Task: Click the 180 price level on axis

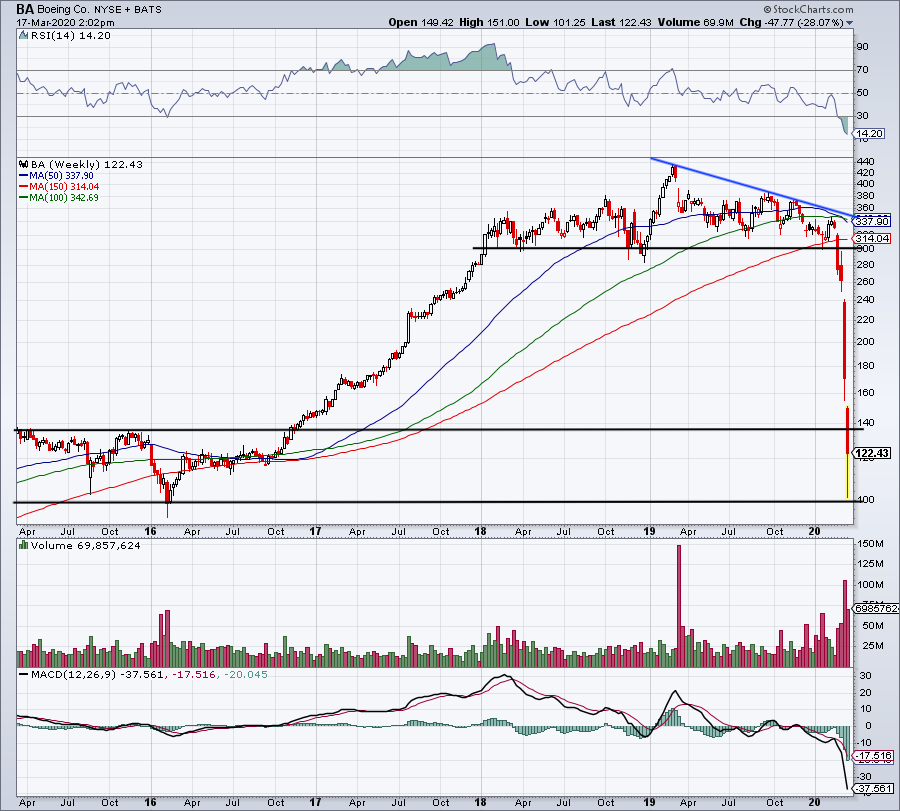Action: tap(866, 366)
